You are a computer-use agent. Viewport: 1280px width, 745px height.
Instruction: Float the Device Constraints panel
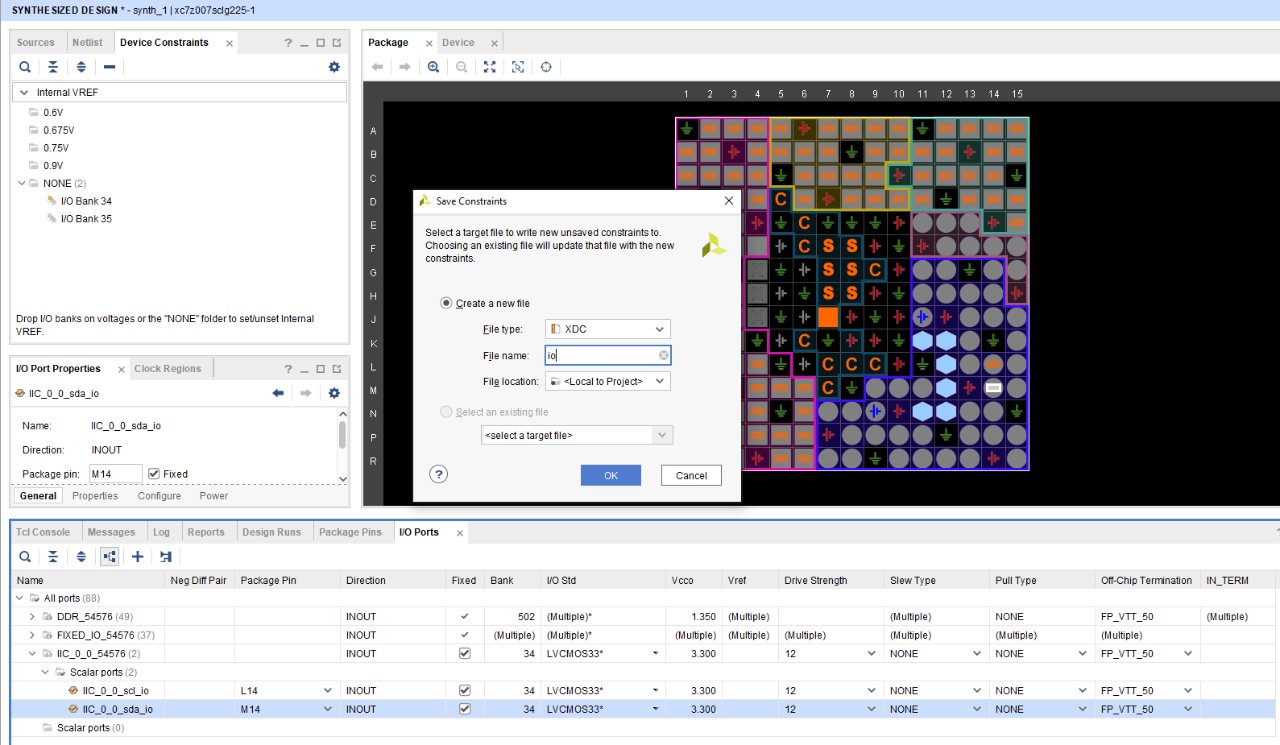pyautogui.click(x=337, y=43)
